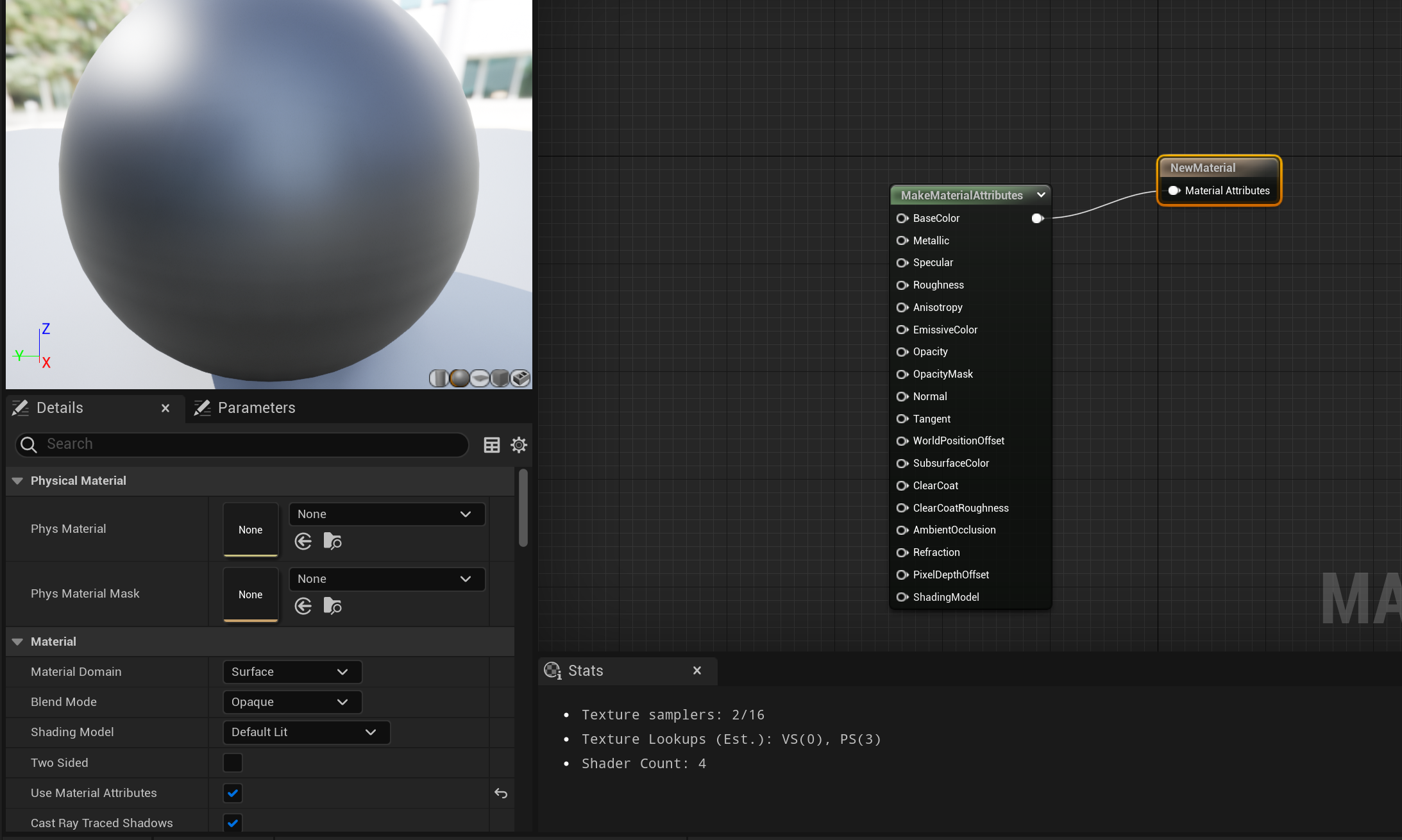The image size is (1402, 840).
Task: Uncheck Use Material Attributes
Action: (233, 793)
